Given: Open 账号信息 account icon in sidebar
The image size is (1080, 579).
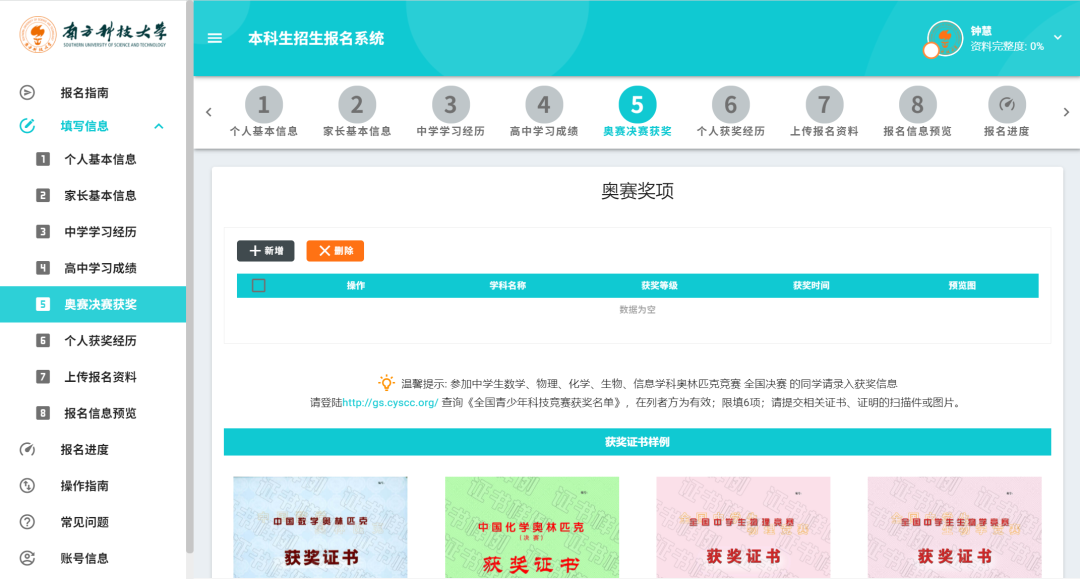Looking at the screenshot, I should [x=28, y=558].
